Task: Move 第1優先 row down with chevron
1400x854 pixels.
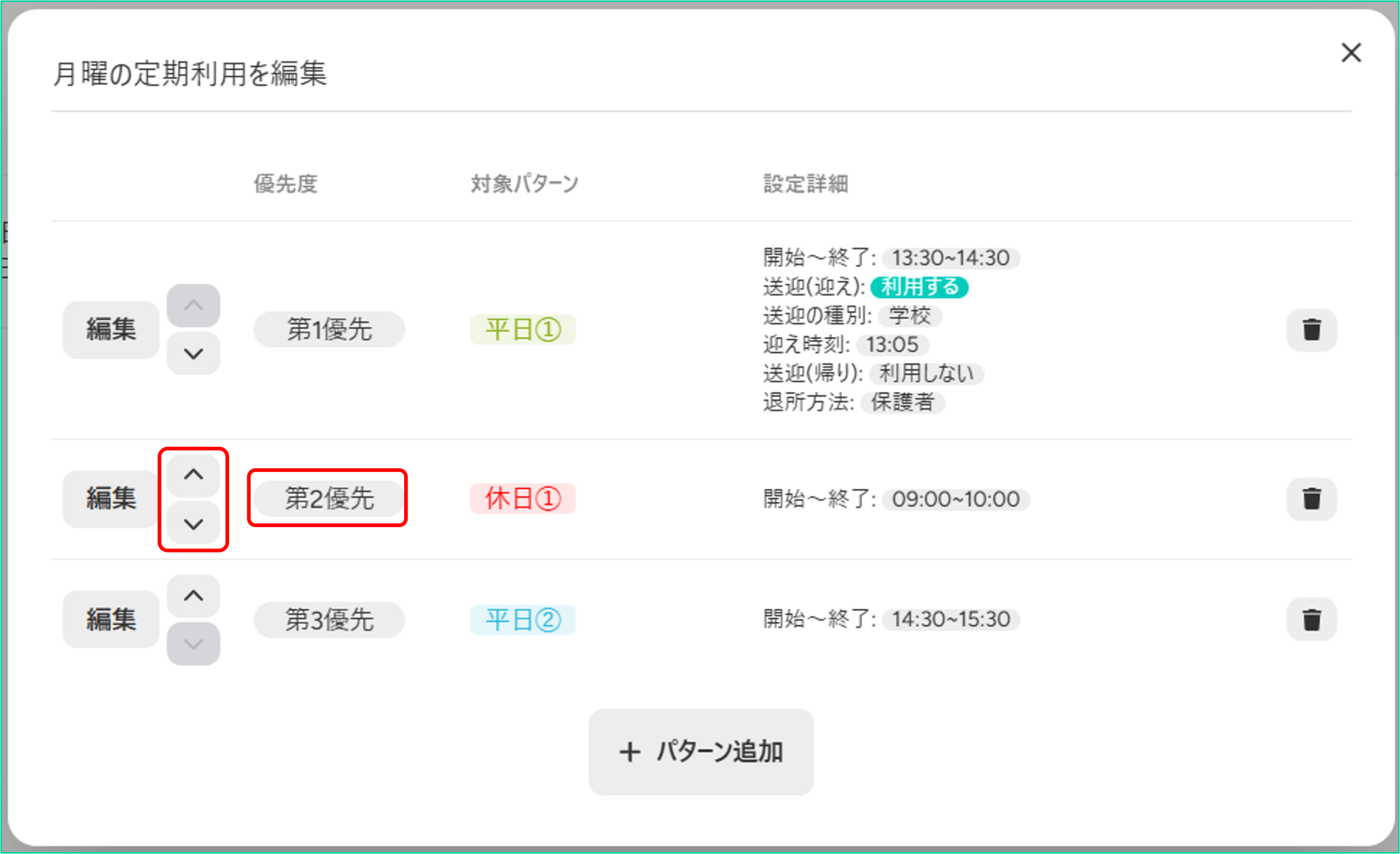Action: (193, 354)
